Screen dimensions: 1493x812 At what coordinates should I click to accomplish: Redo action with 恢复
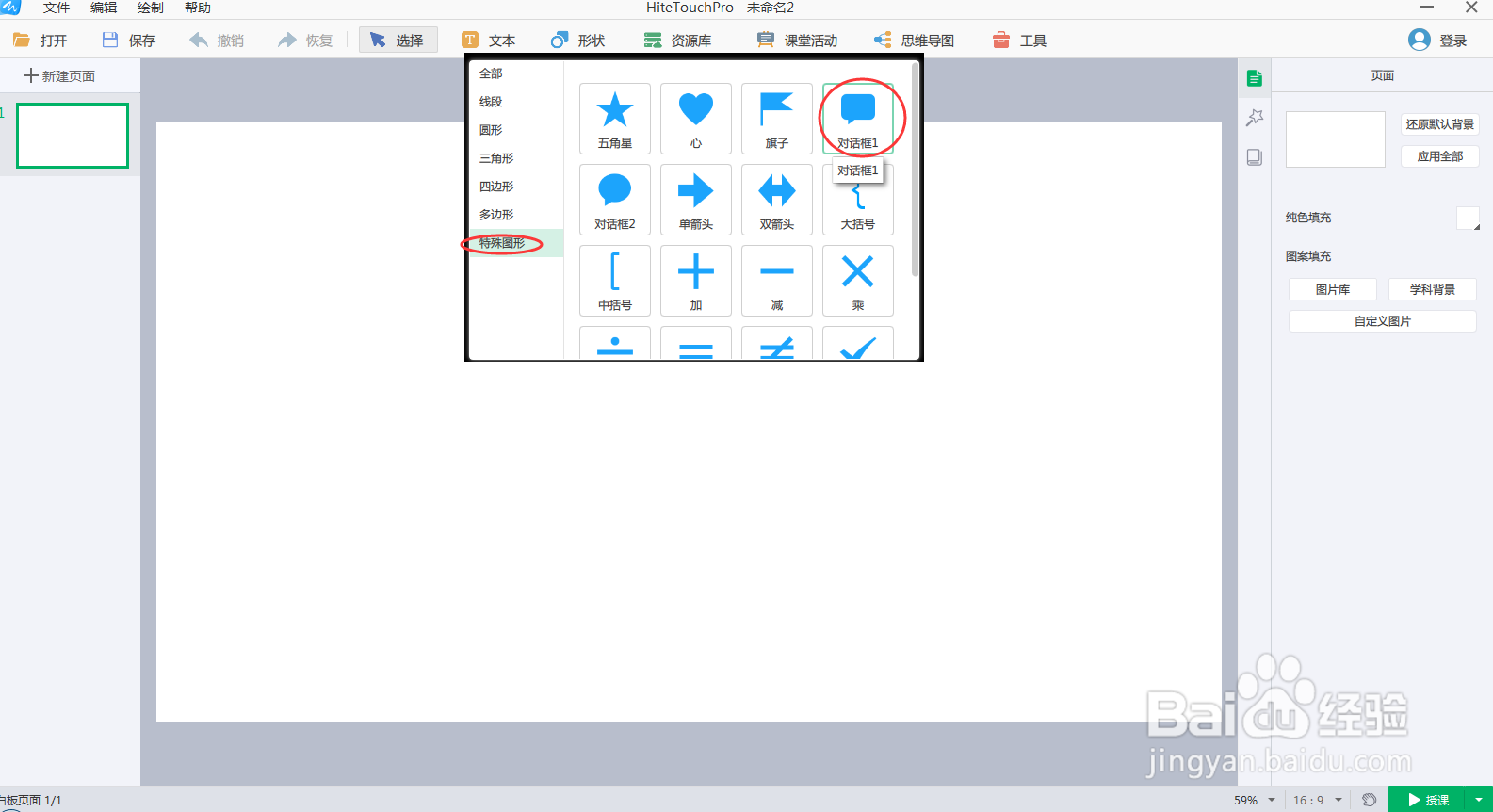click(x=306, y=41)
